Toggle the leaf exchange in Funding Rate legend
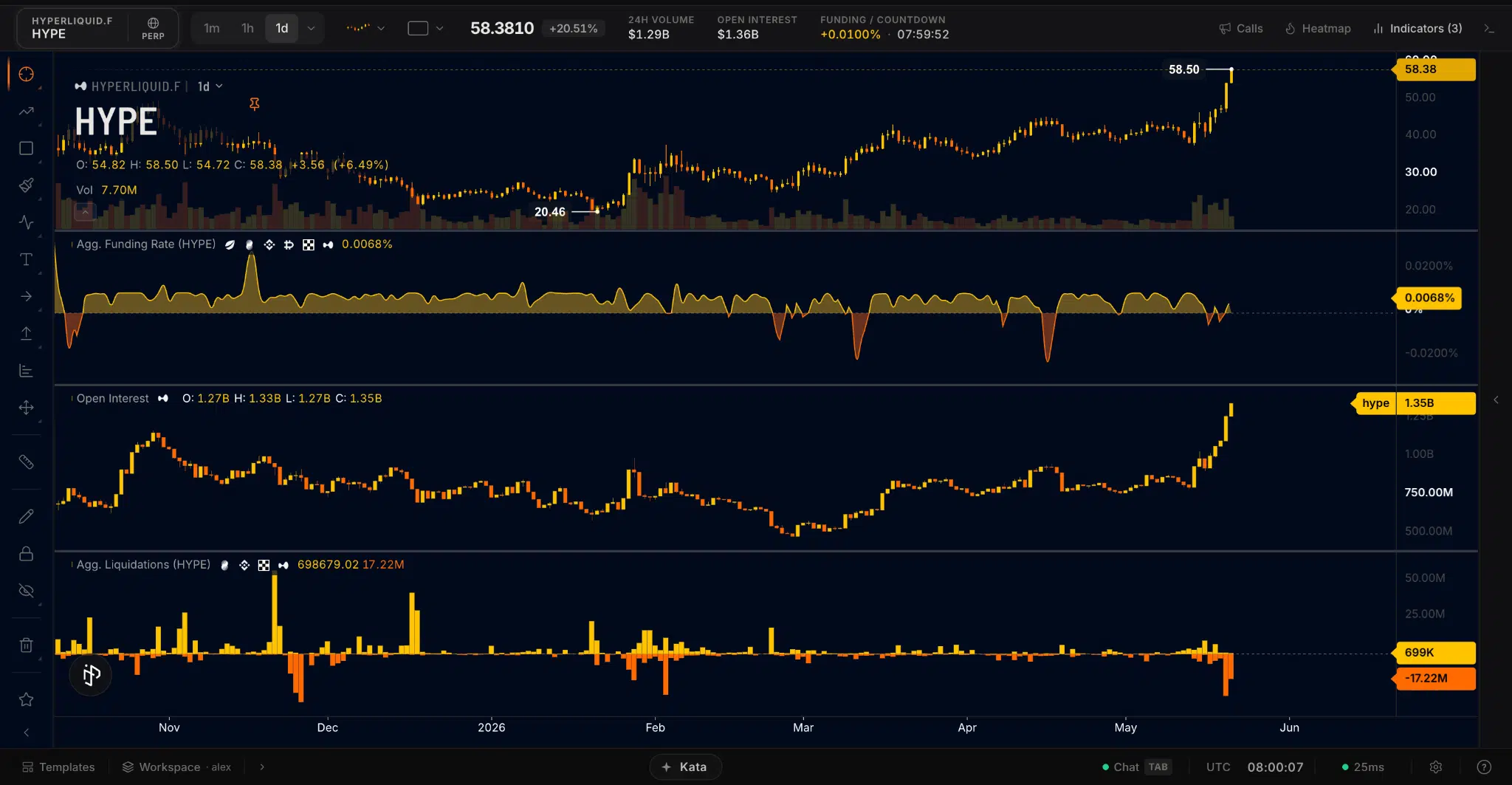 [x=230, y=245]
